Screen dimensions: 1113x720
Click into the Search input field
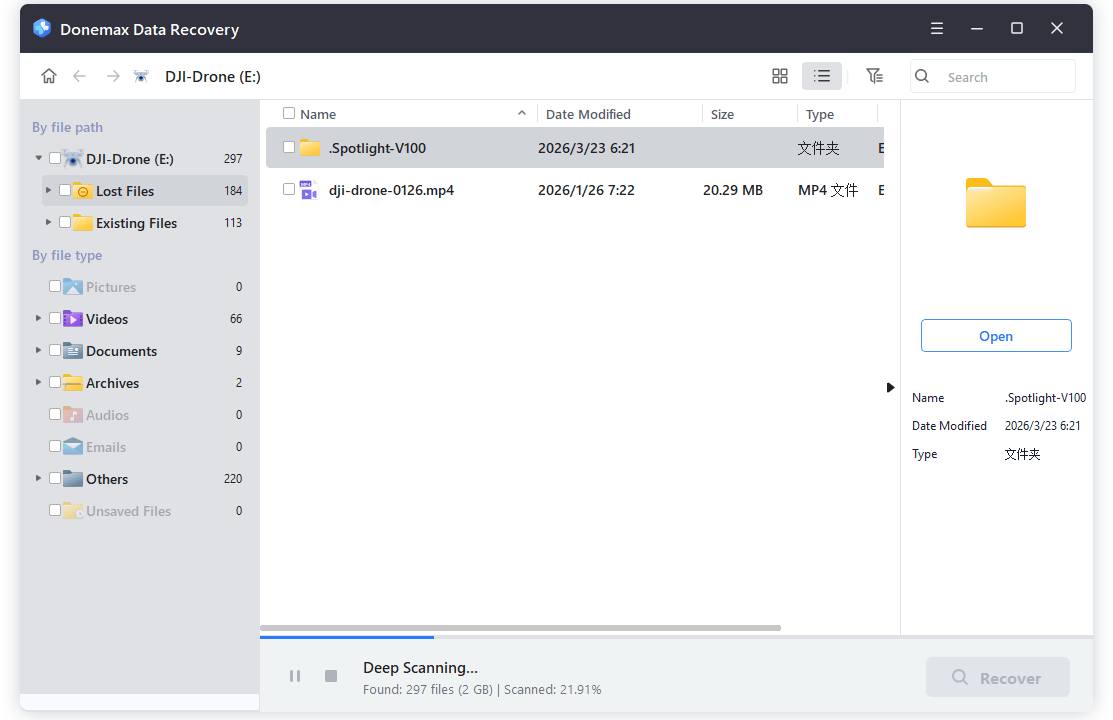(1005, 77)
